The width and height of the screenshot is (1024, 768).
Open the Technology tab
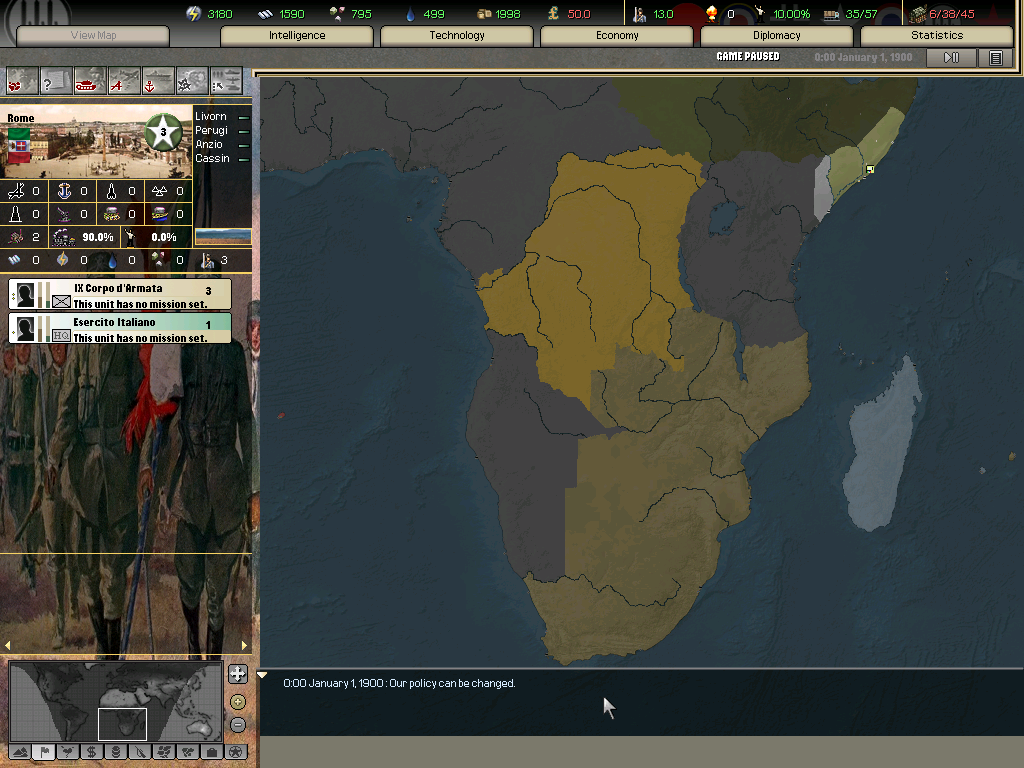click(x=457, y=36)
